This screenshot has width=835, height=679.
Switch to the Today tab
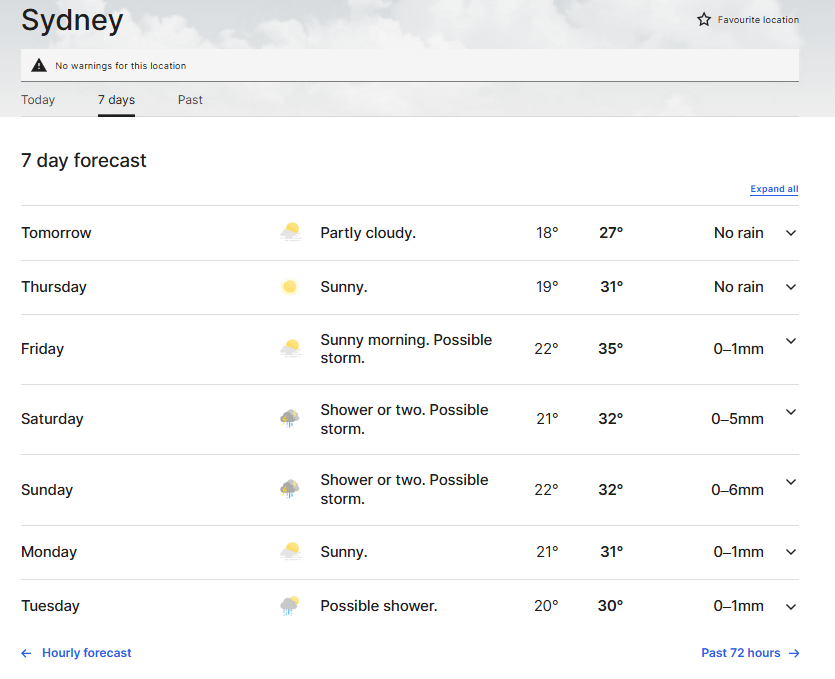(x=38, y=100)
